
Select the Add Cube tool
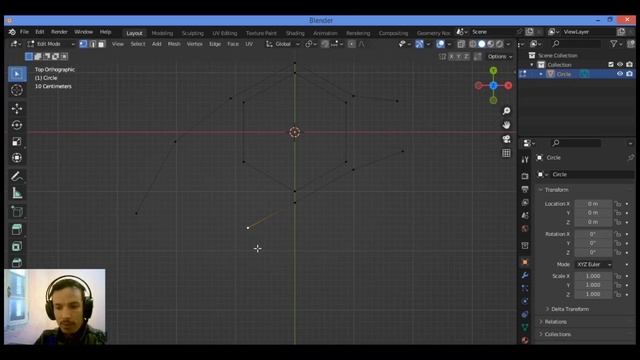click(x=17, y=211)
